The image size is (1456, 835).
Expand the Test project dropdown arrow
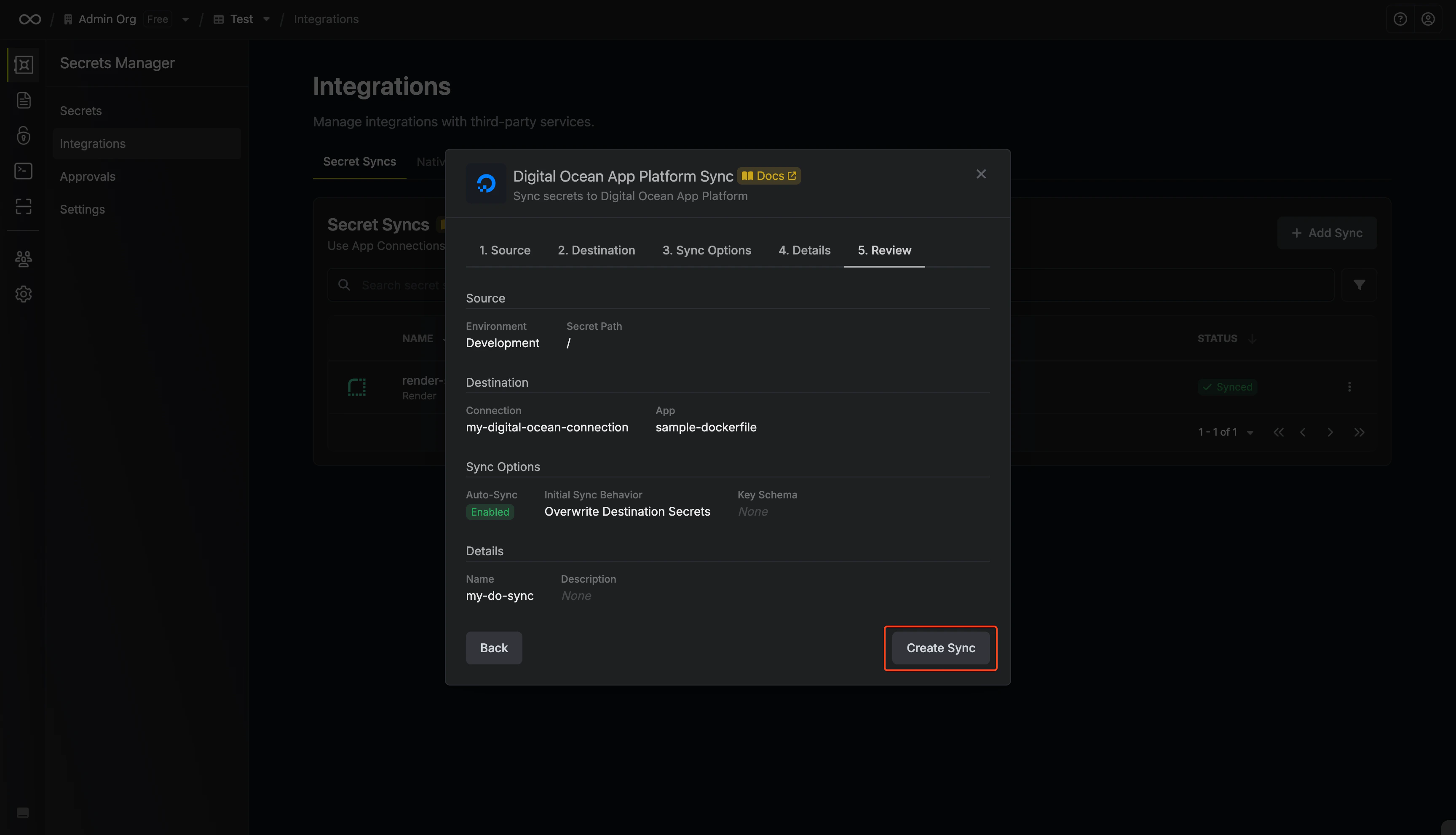(x=266, y=19)
